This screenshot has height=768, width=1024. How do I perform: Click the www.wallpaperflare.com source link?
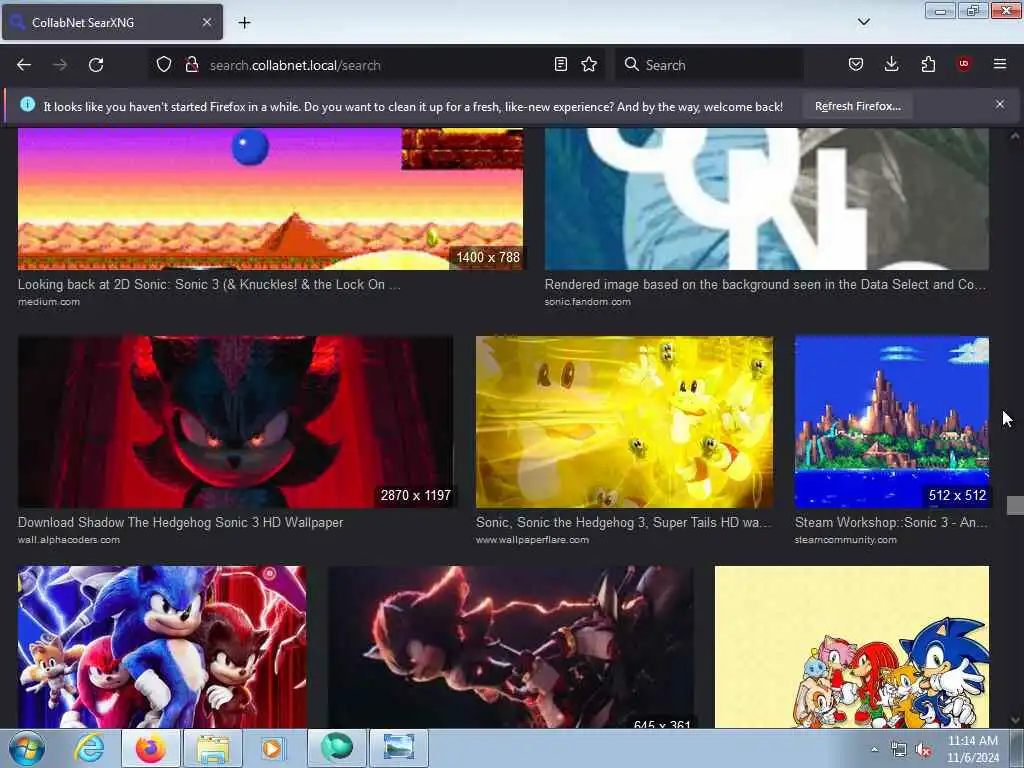click(532, 539)
